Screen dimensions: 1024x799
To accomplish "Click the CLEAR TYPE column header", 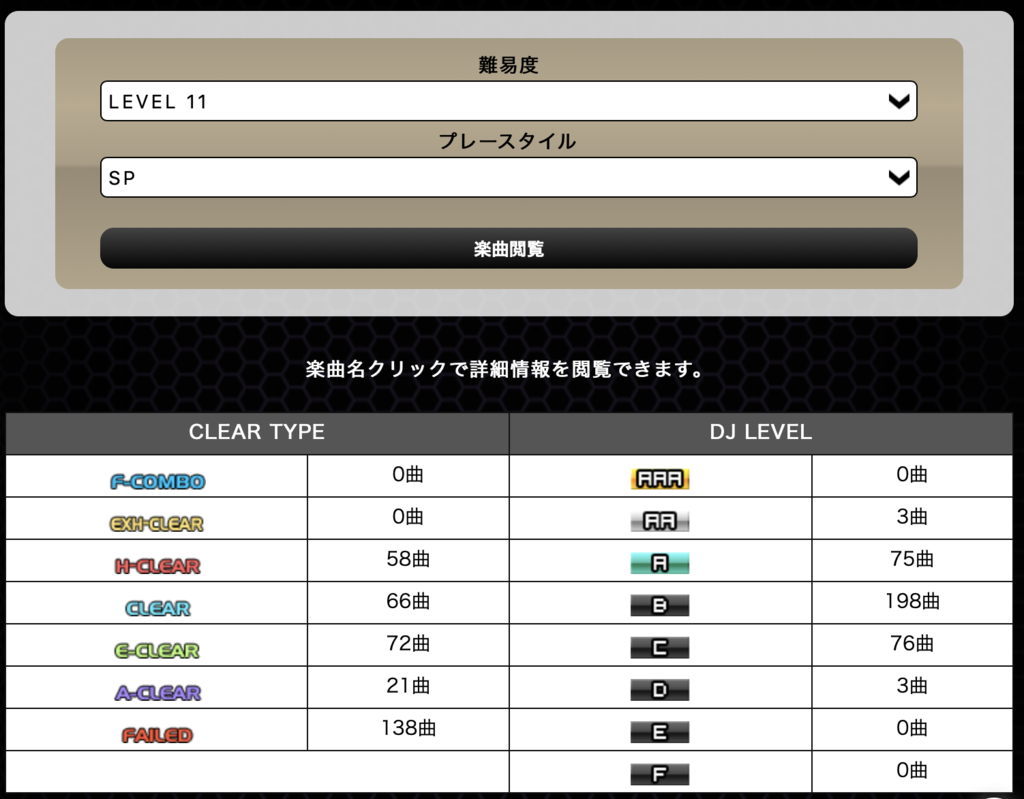I will (x=257, y=432).
